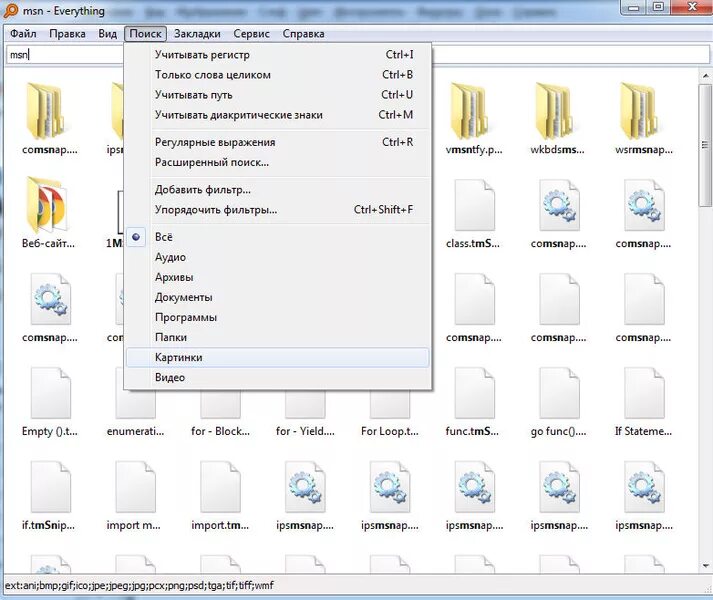713x600 pixels.
Task: Select the Веб-сайт... folder with Chrome icon
Action: [49, 212]
